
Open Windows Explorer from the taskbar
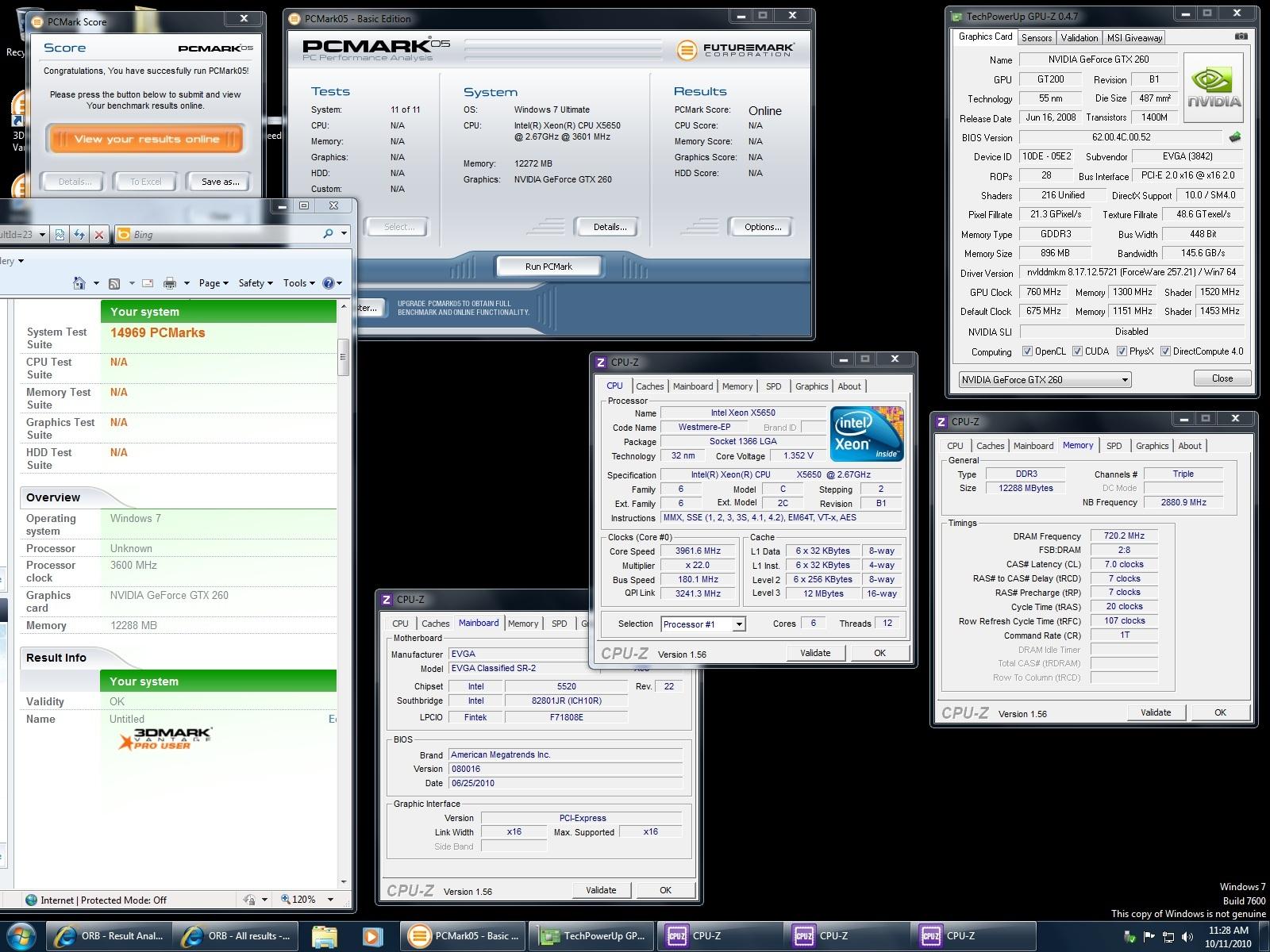coord(325,936)
